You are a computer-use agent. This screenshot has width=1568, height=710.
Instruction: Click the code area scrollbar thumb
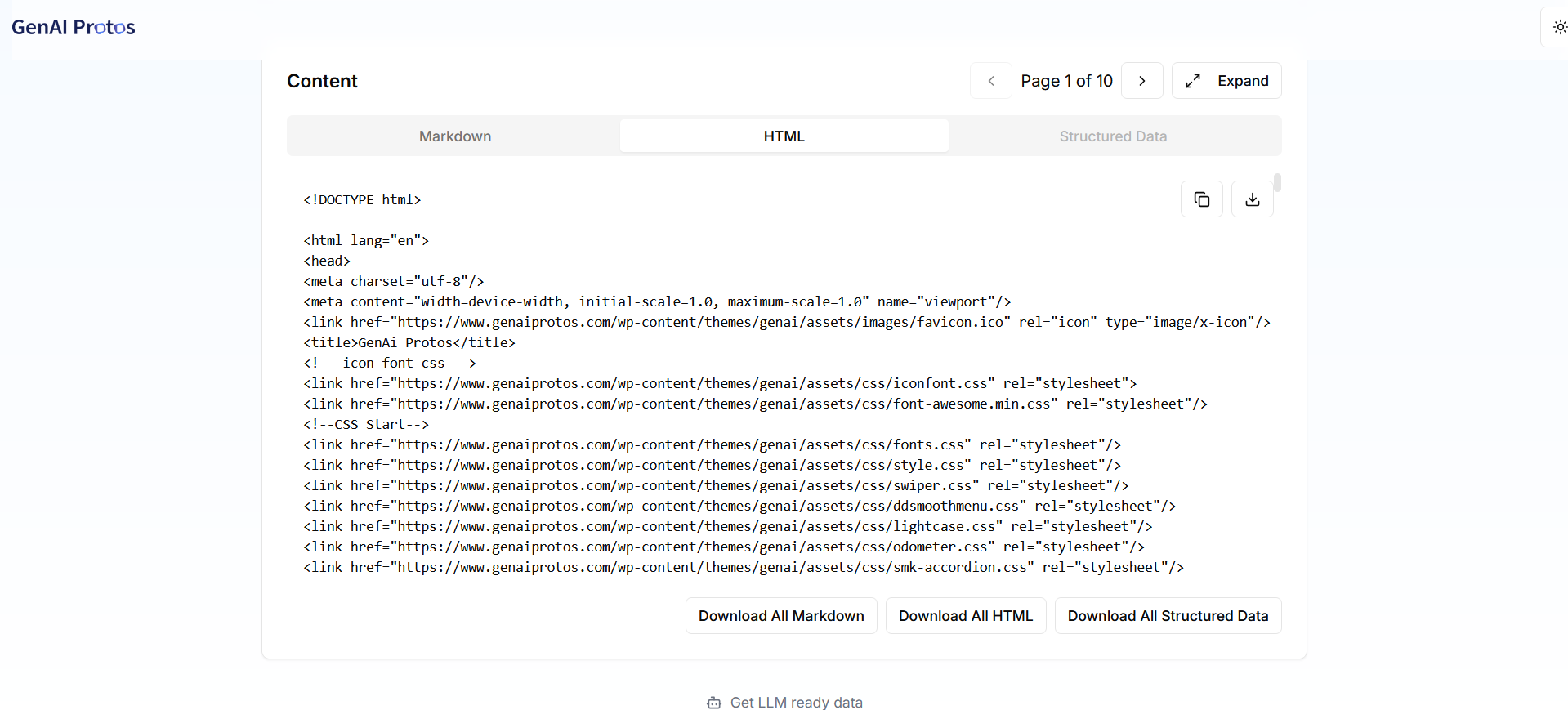[1277, 182]
